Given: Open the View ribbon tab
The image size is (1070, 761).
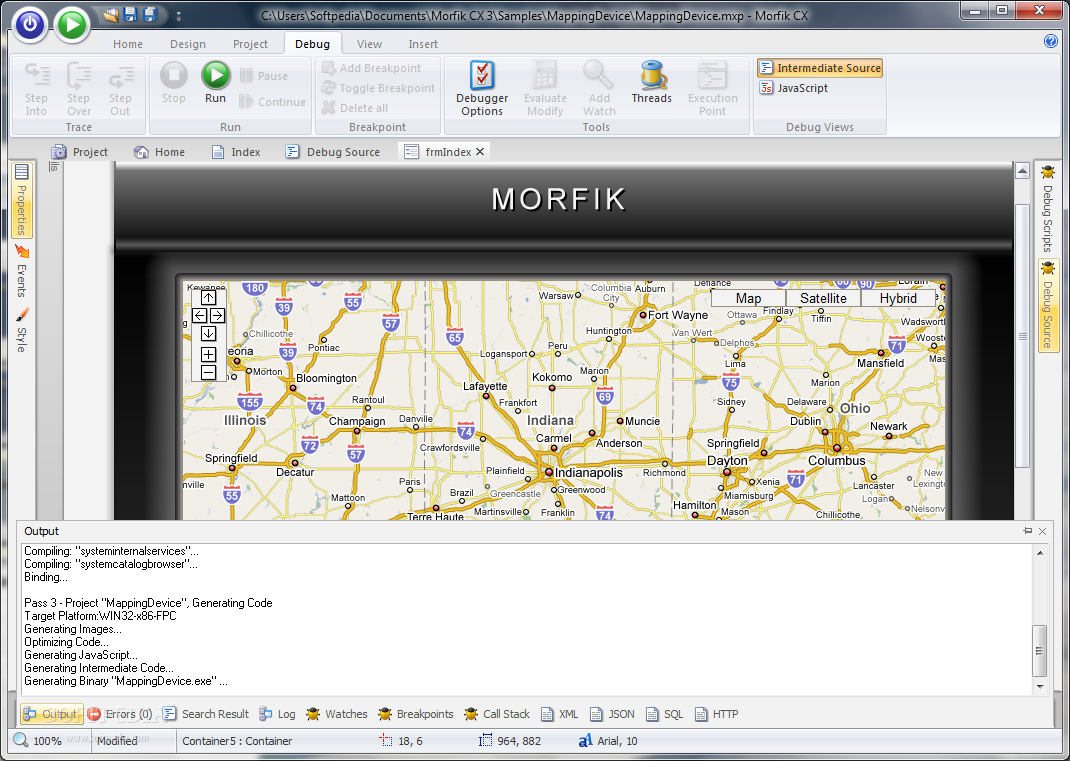Looking at the screenshot, I should [369, 44].
